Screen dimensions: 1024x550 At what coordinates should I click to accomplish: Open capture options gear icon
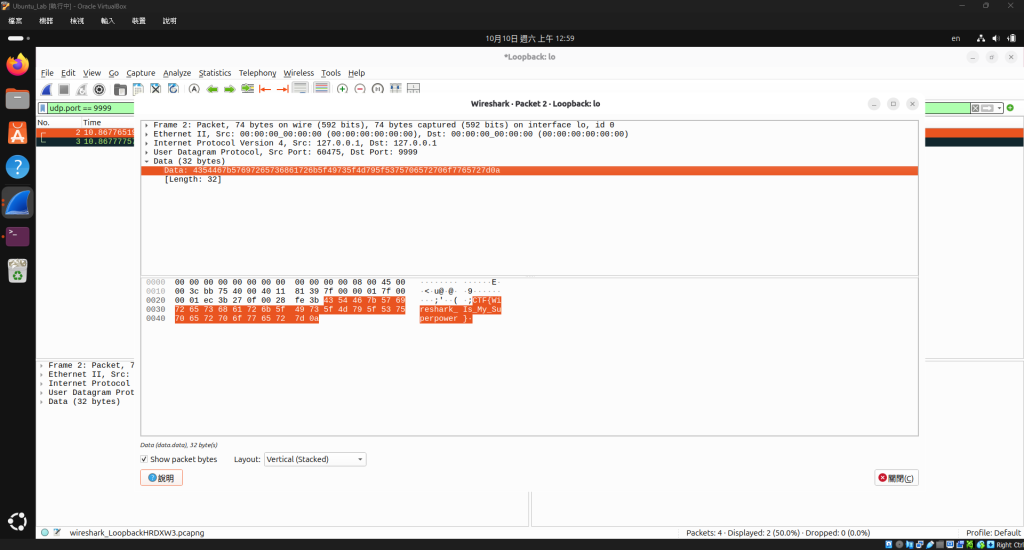click(99, 89)
